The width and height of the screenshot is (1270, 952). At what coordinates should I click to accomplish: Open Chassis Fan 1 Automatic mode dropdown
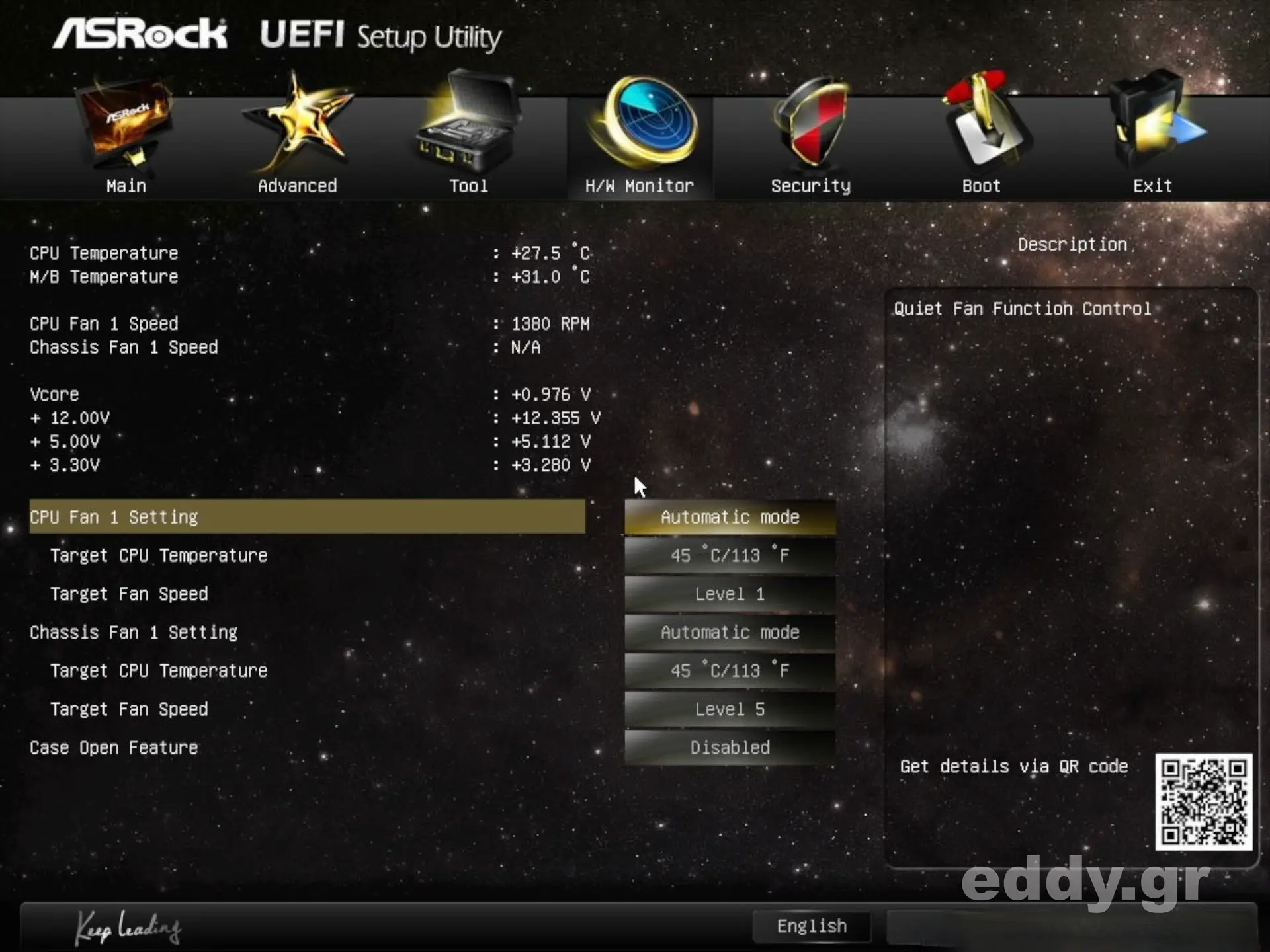click(x=730, y=632)
